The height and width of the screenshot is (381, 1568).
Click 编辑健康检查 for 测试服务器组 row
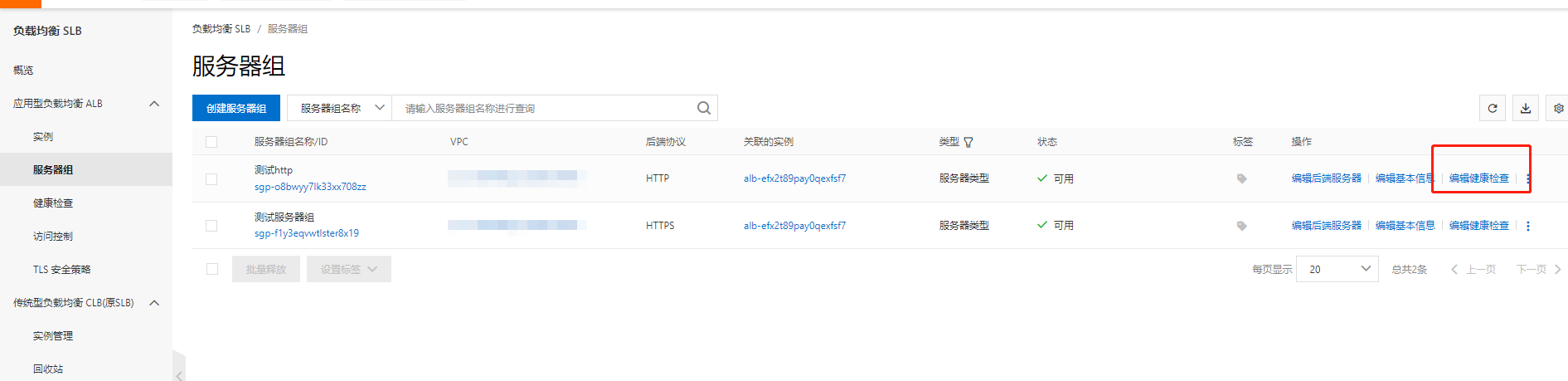pyautogui.click(x=1479, y=226)
